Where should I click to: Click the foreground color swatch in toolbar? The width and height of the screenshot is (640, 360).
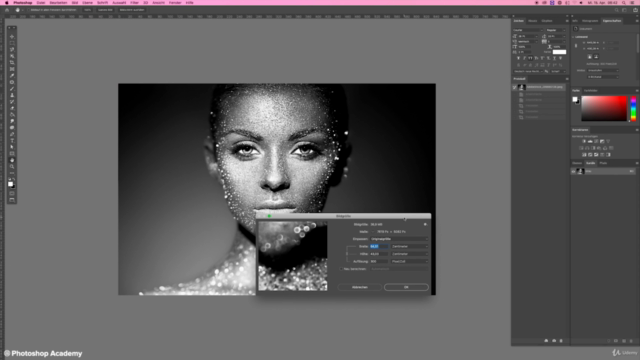pos(11,184)
